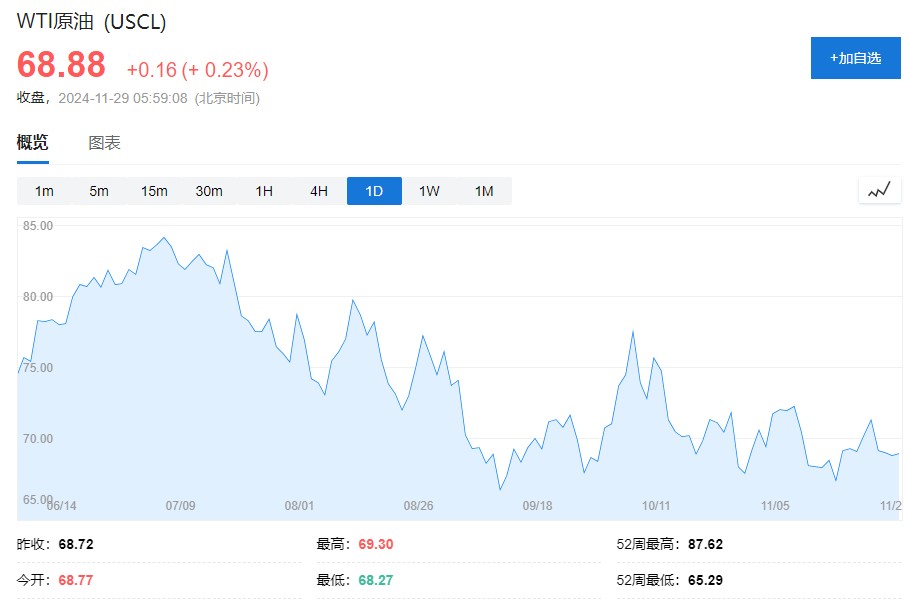Choose the 15m interval
The width and height of the screenshot is (909, 601).
click(x=154, y=191)
